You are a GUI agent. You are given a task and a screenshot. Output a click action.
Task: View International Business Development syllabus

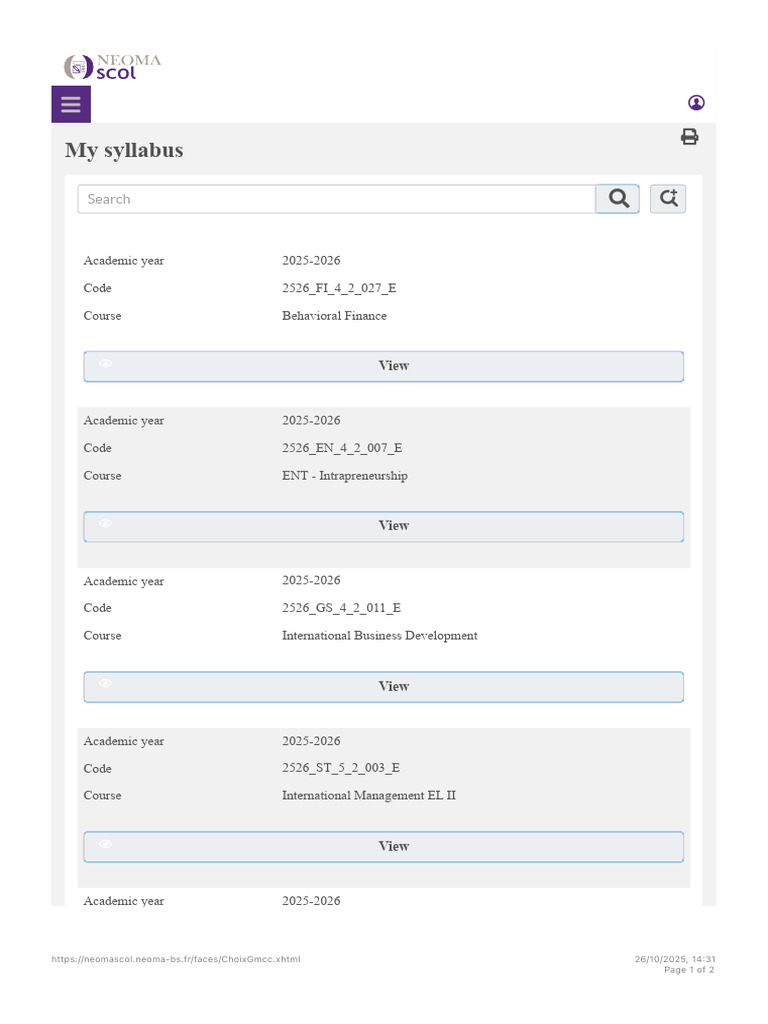point(383,687)
